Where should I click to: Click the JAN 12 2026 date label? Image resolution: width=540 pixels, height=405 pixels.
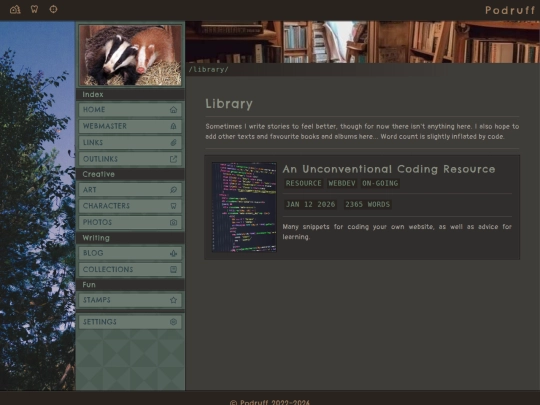coord(310,205)
